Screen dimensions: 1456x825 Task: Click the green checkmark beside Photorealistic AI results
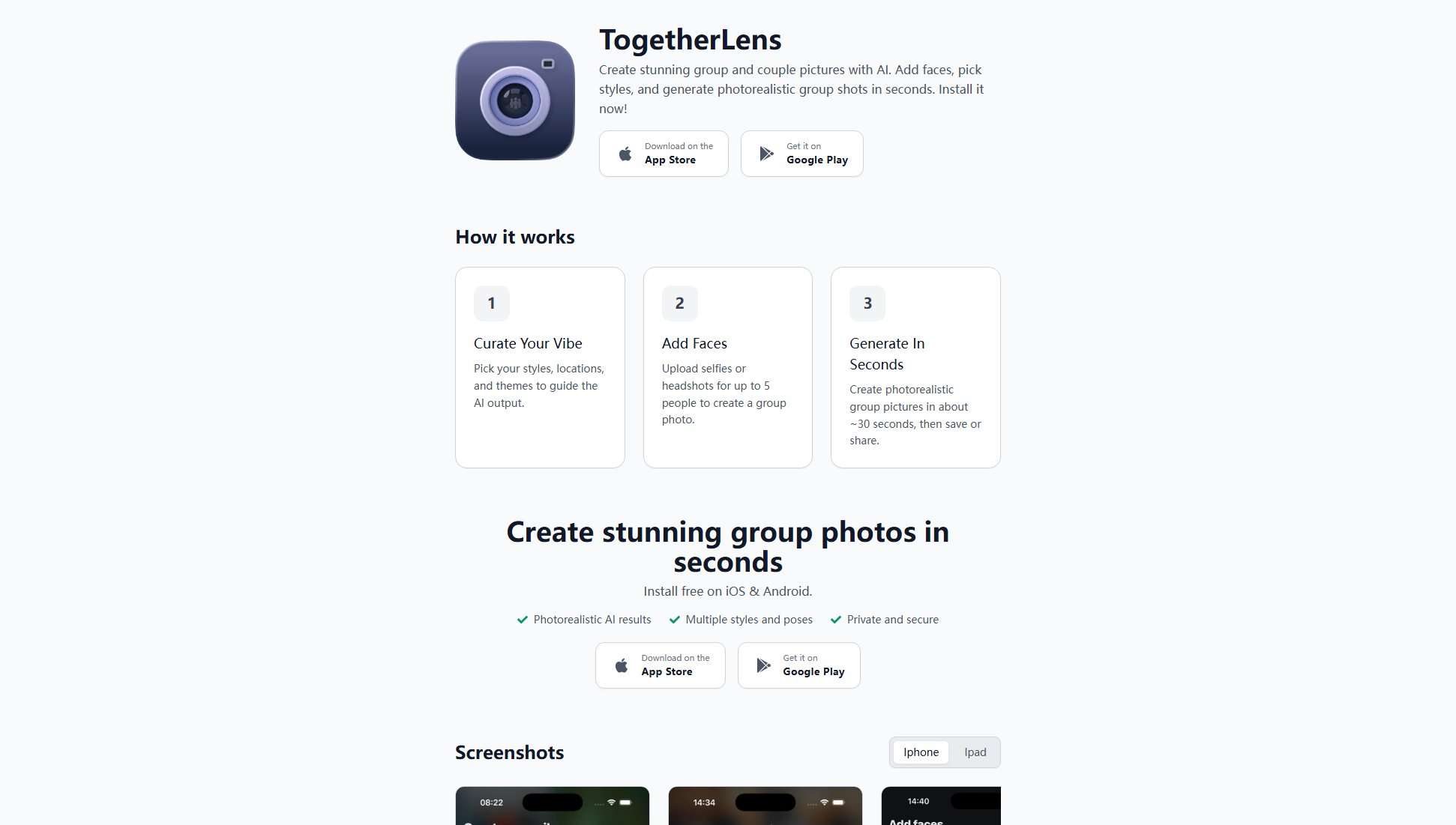523,620
